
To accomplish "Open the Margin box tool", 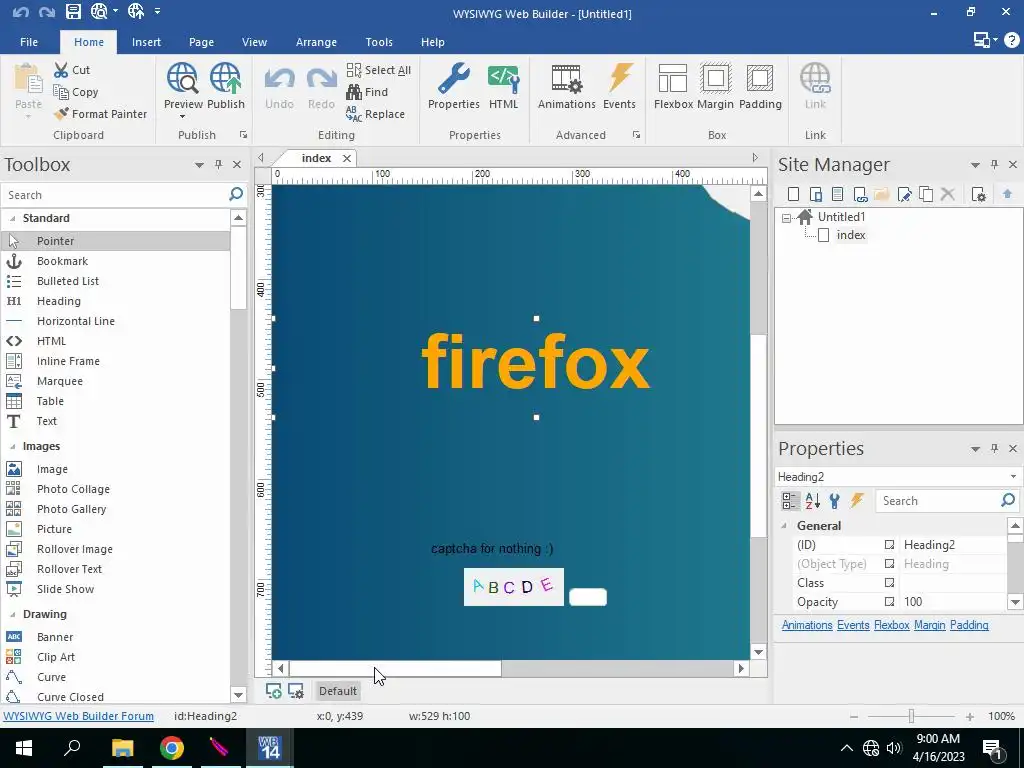I will [715, 86].
